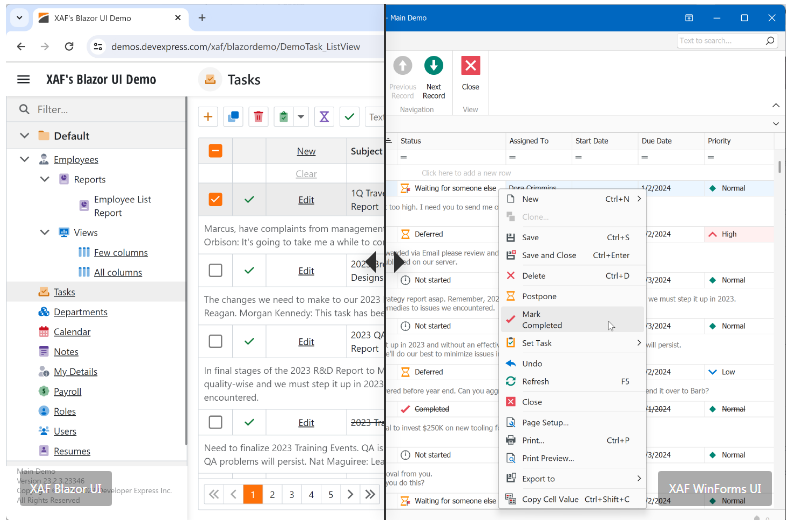Screen dimensions: 792x525
Task: Click Next Record in WinForms ribbon
Action: [433, 77]
